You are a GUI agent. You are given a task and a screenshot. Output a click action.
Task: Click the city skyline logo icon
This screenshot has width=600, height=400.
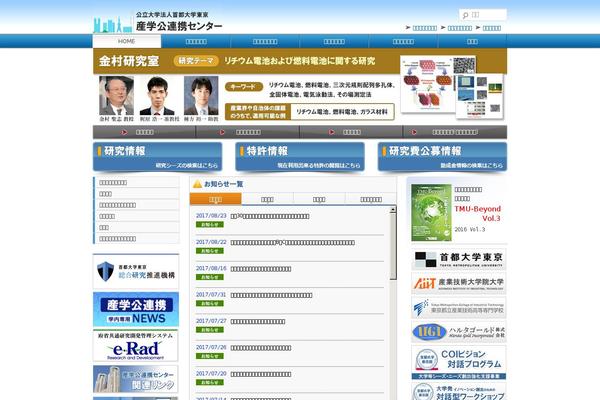pos(112,24)
